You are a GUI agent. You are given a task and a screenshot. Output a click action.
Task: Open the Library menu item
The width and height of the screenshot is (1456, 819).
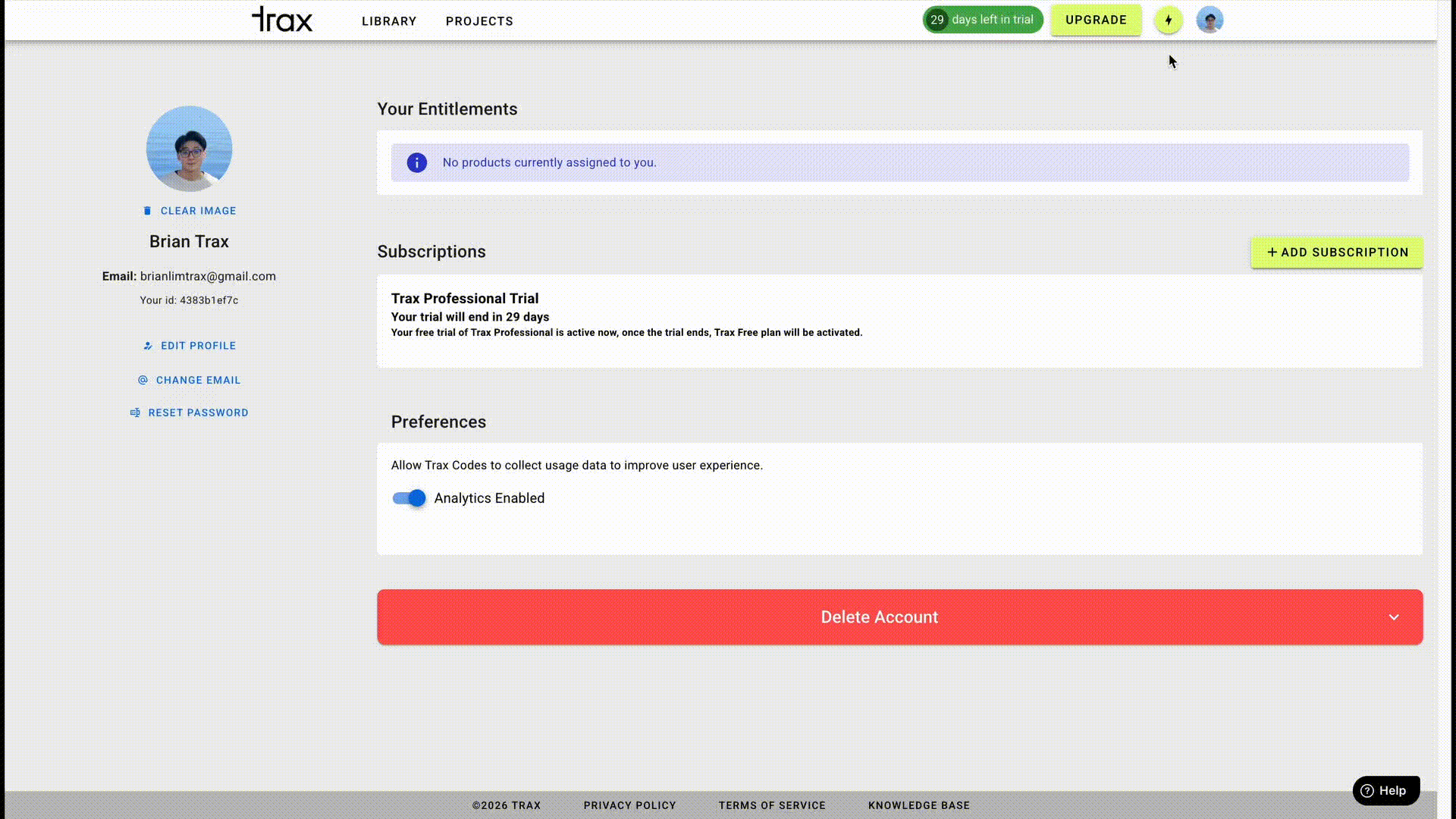389,21
